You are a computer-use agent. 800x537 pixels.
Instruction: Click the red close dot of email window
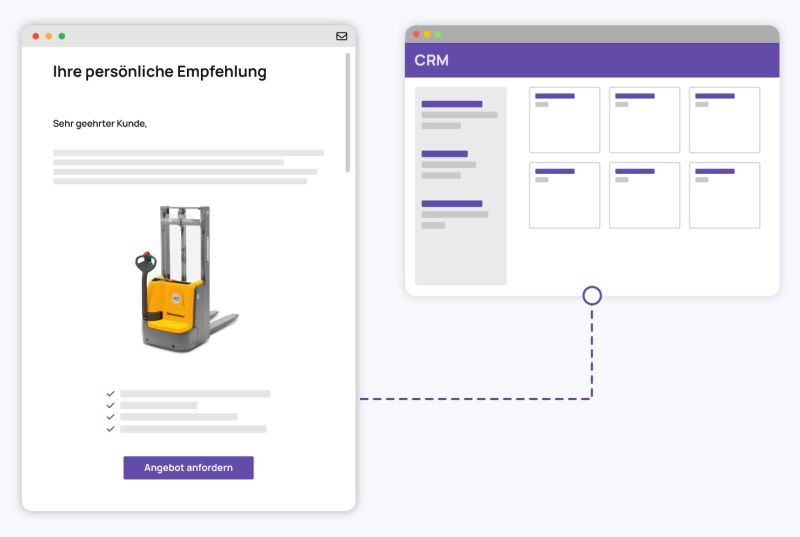36,36
